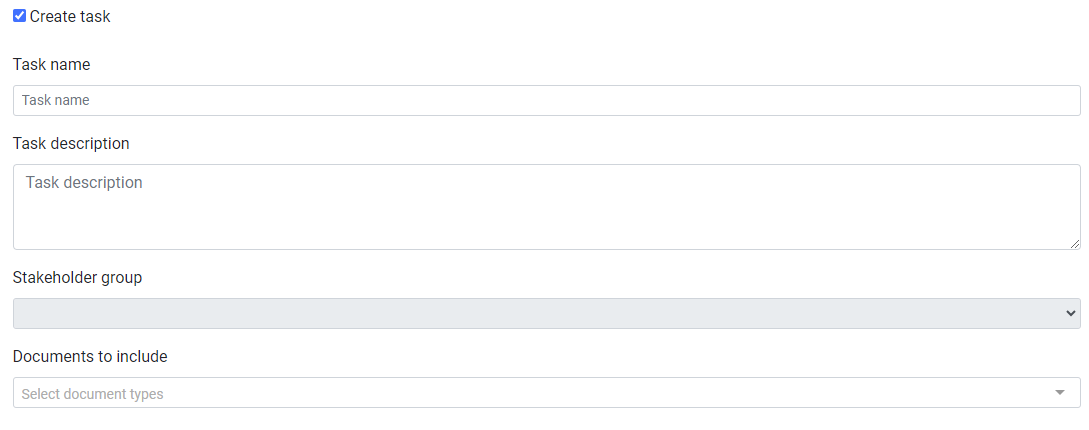This screenshot has width=1089, height=430.
Task: Open the Stakeholder group dropdown
Action: 546,313
